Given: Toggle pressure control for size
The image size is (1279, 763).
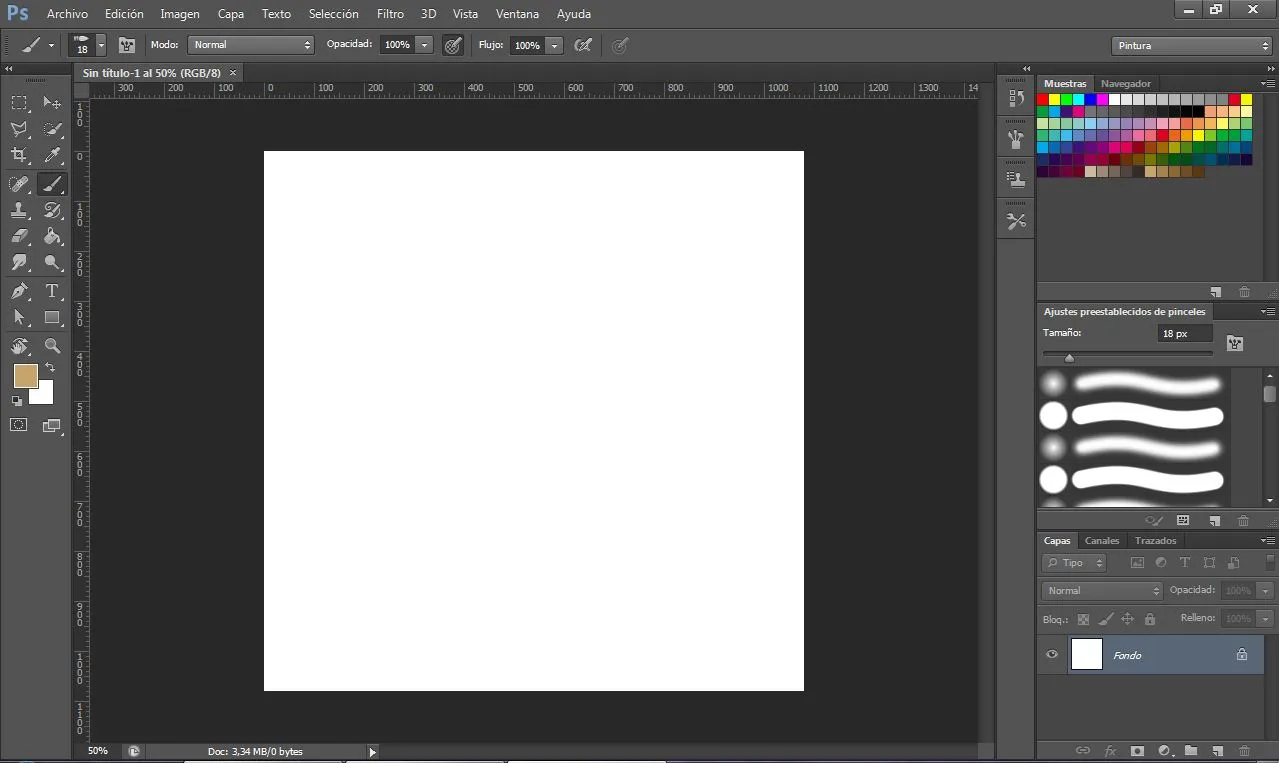Looking at the screenshot, I should click(x=620, y=45).
